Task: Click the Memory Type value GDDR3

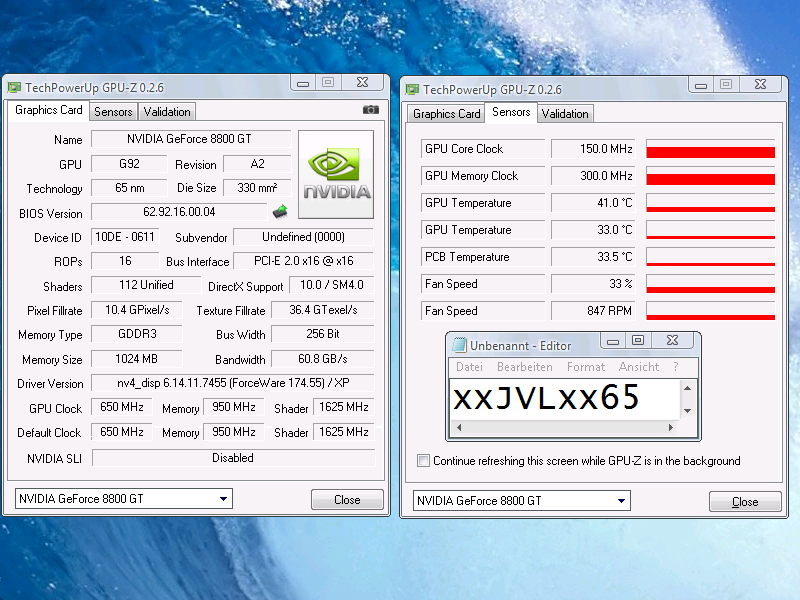Action: coord(137,334)
